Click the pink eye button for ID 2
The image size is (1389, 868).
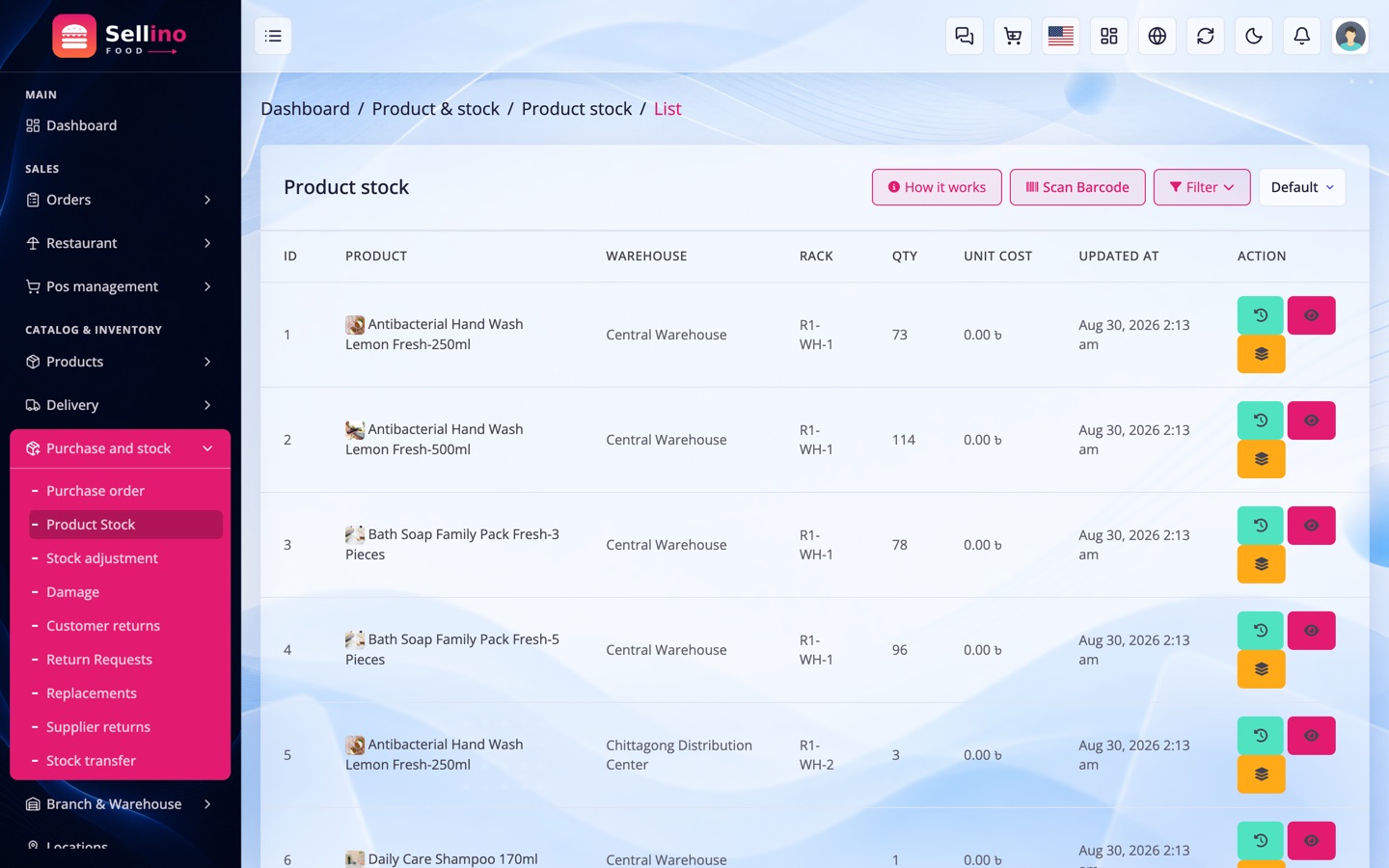click(1311, 420)
